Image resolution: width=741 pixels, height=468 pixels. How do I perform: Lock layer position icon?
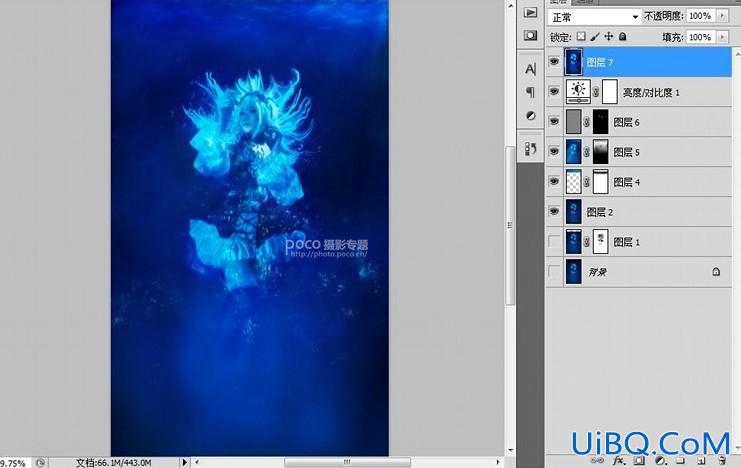609,36
